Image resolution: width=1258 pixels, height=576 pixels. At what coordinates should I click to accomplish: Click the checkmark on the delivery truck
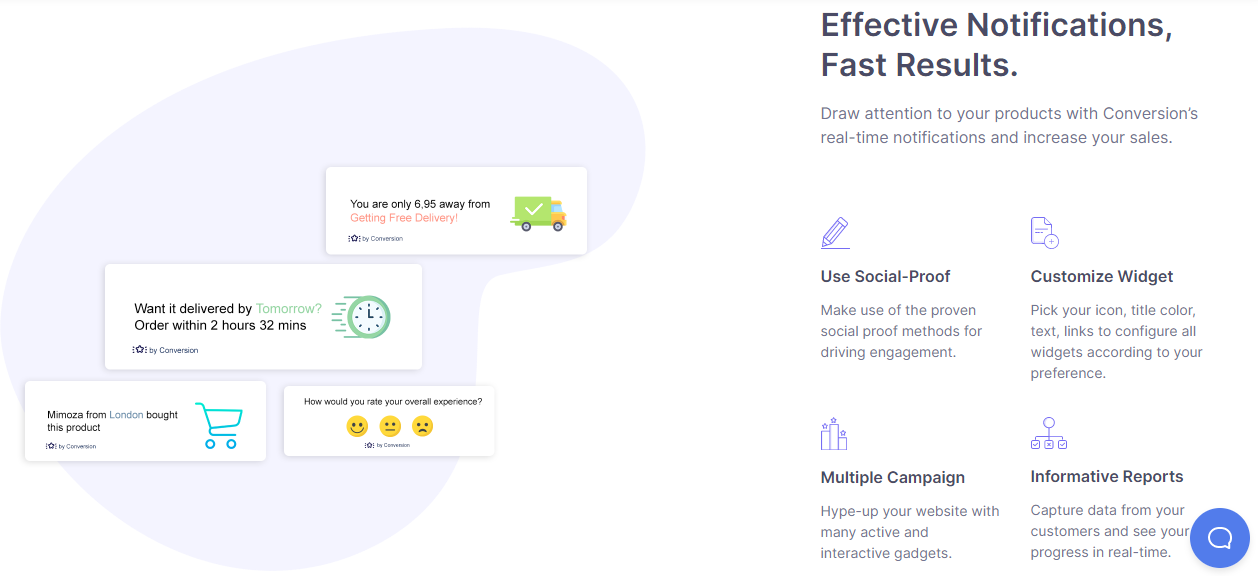click(x=533, y=208)
